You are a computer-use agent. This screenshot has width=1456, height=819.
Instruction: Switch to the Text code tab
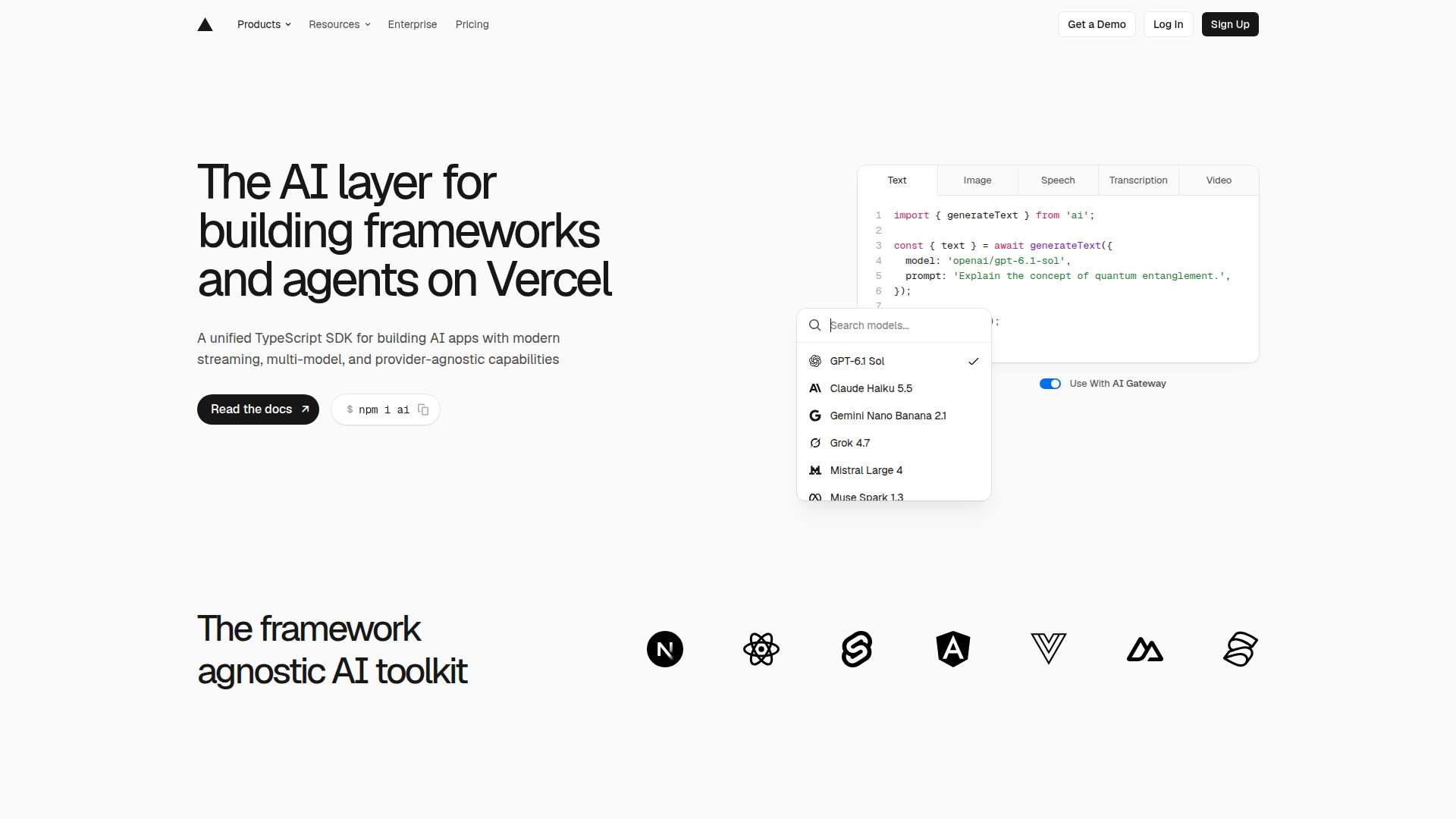point(897,180)
